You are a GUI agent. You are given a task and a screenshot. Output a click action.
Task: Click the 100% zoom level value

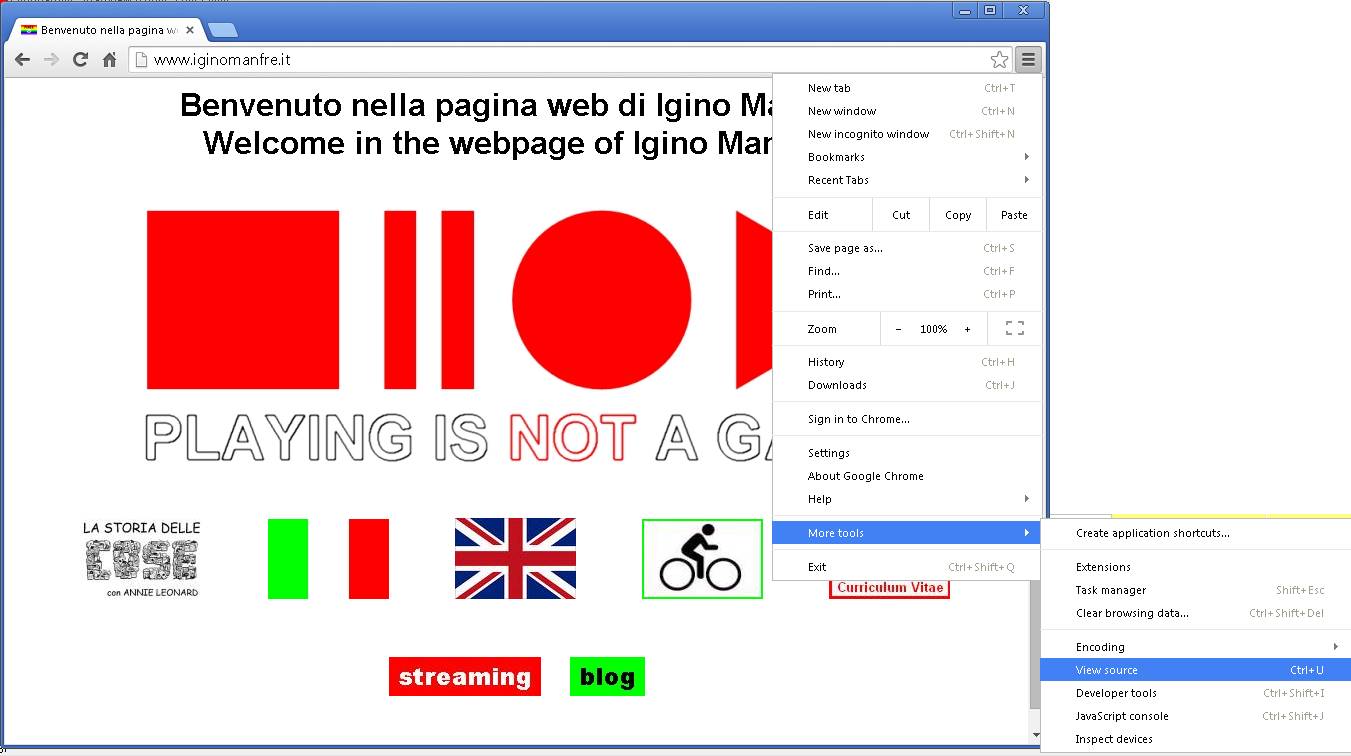[x=933, y=329]
